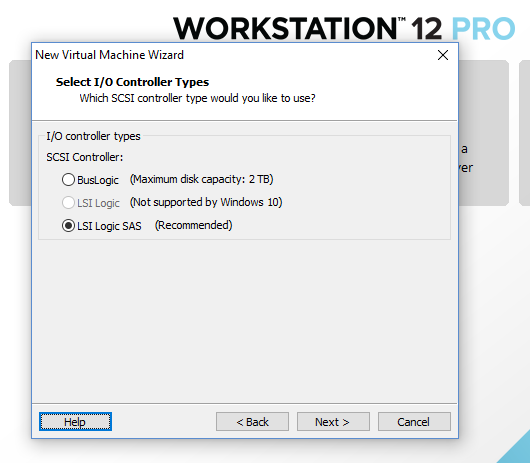Click the "Maximum disk capacity: 2 TB" note
This screenshot has width=530, height=463.
click(201, 179)
